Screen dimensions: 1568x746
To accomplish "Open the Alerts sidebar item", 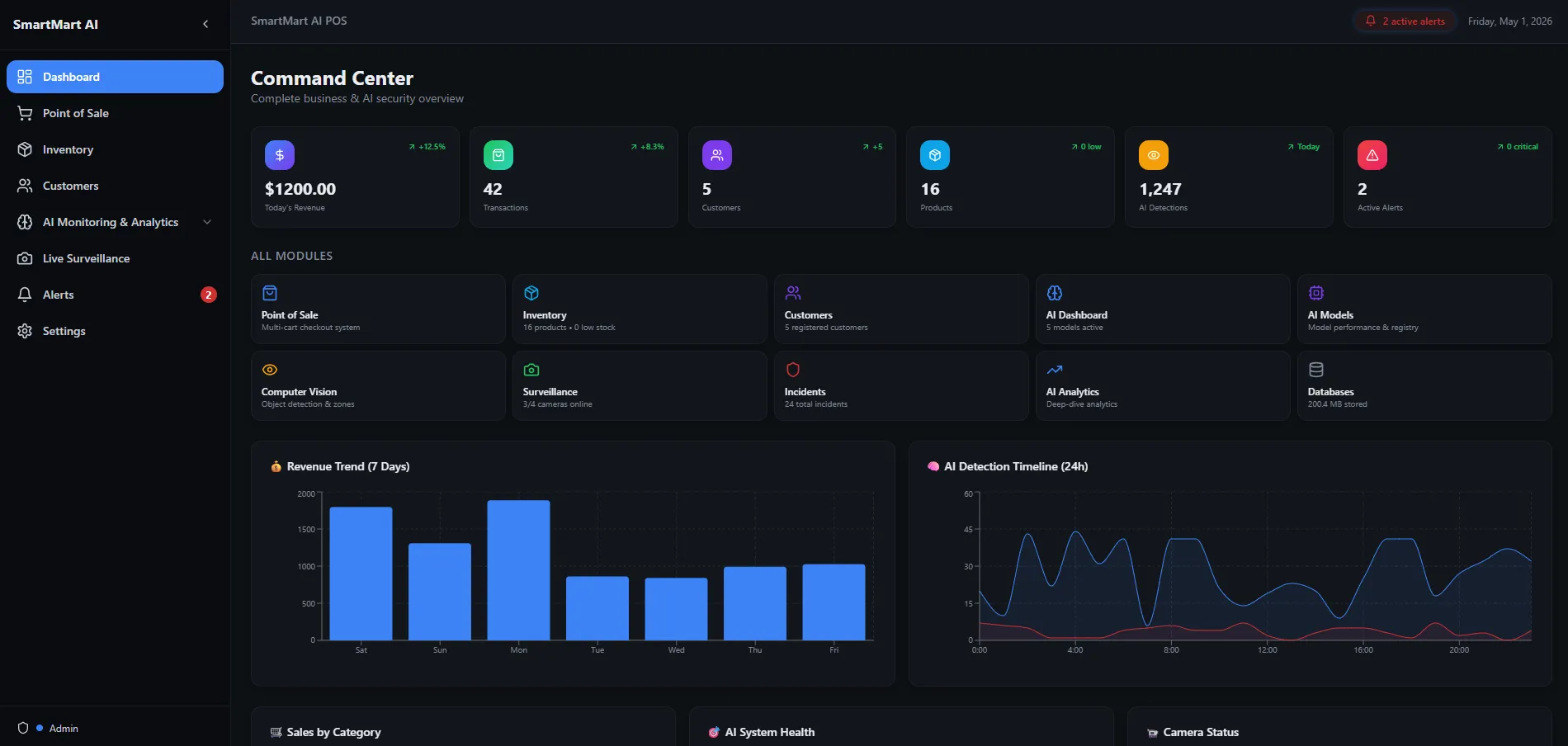I will [x=115, y=295].
